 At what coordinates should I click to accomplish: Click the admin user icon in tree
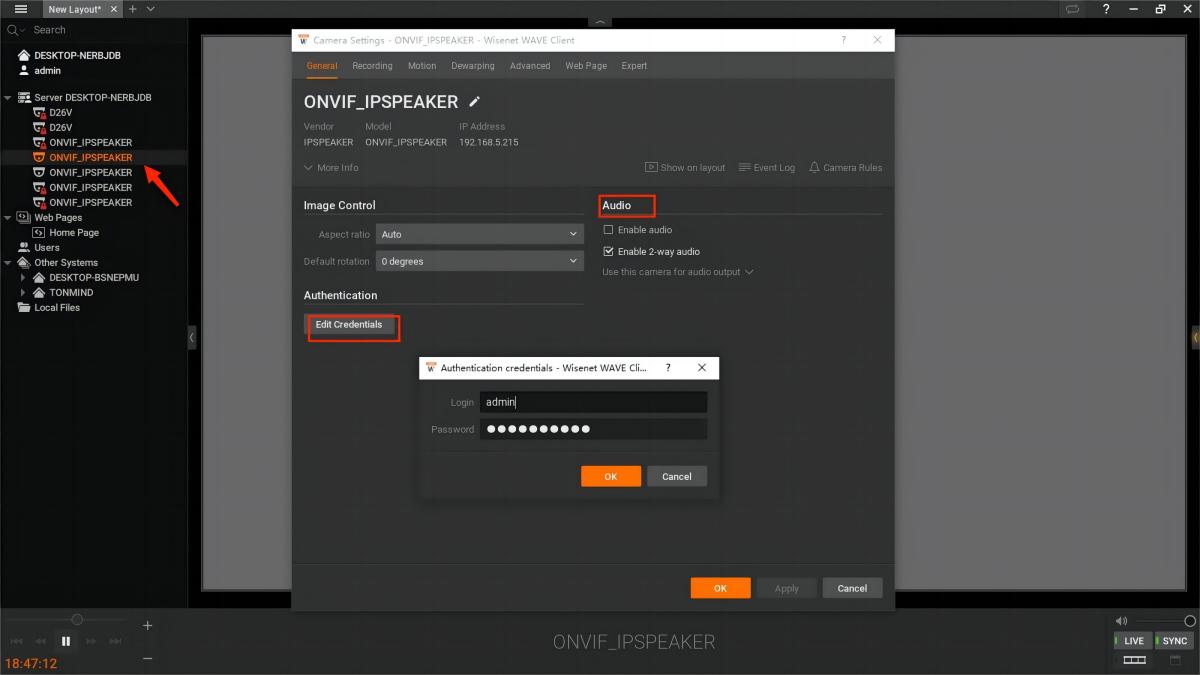coord(24,71)
